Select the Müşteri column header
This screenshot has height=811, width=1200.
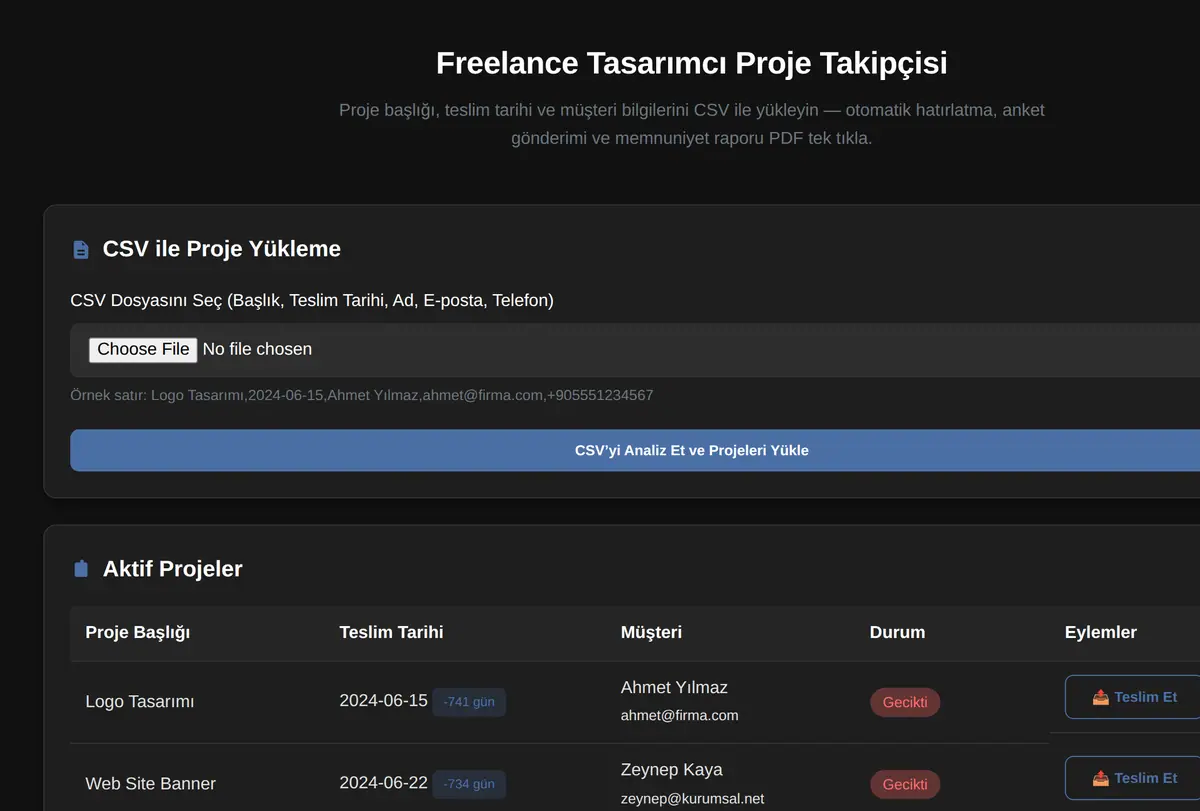pyautogui.click(x=651, y=632)
